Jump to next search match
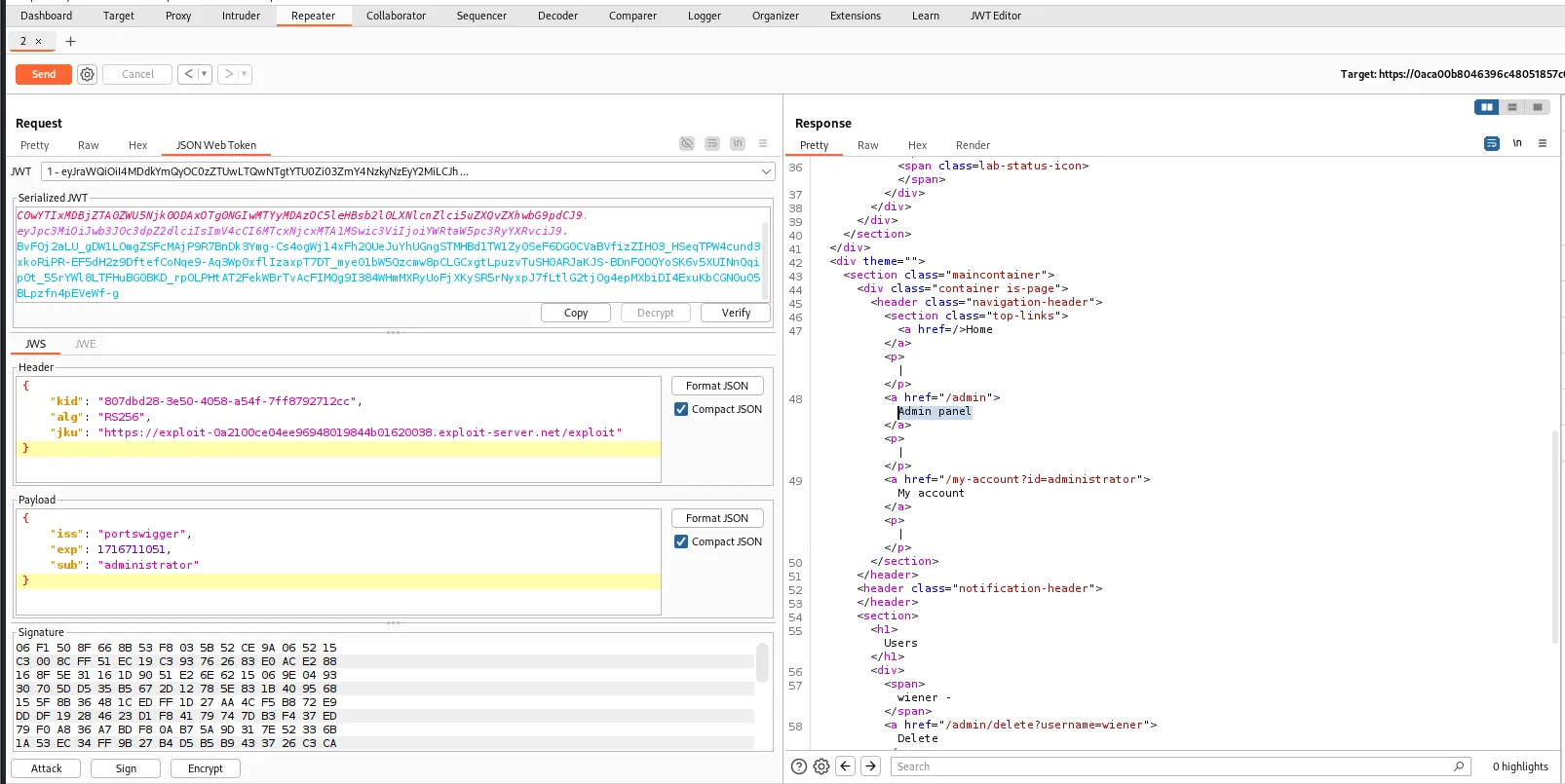This screenshot has height=784, width=1565. tap(871, 766)
